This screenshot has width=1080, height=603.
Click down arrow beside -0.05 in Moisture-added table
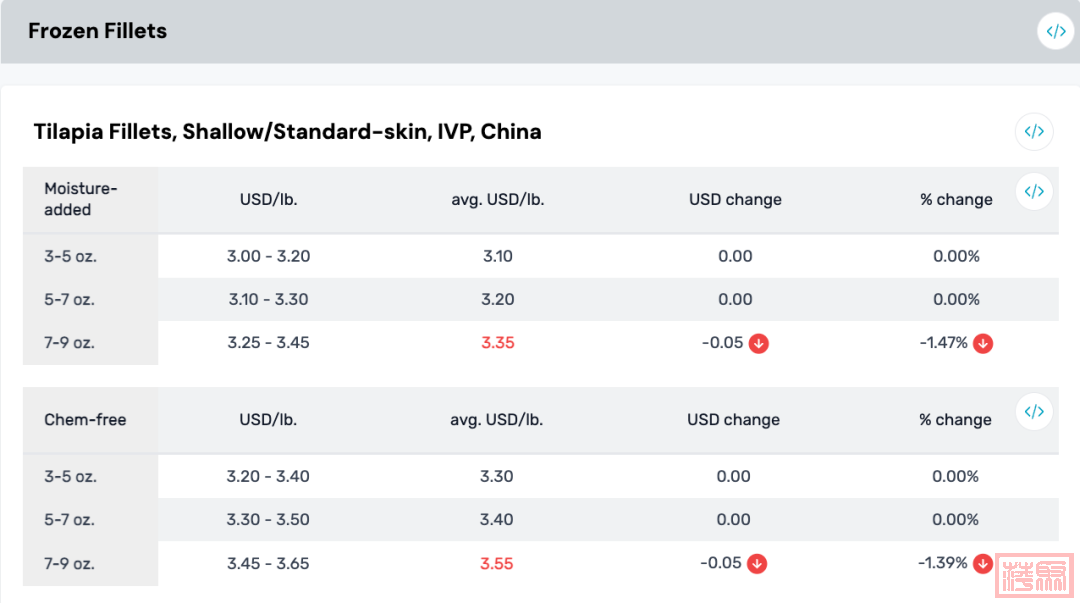click(759, 343)
